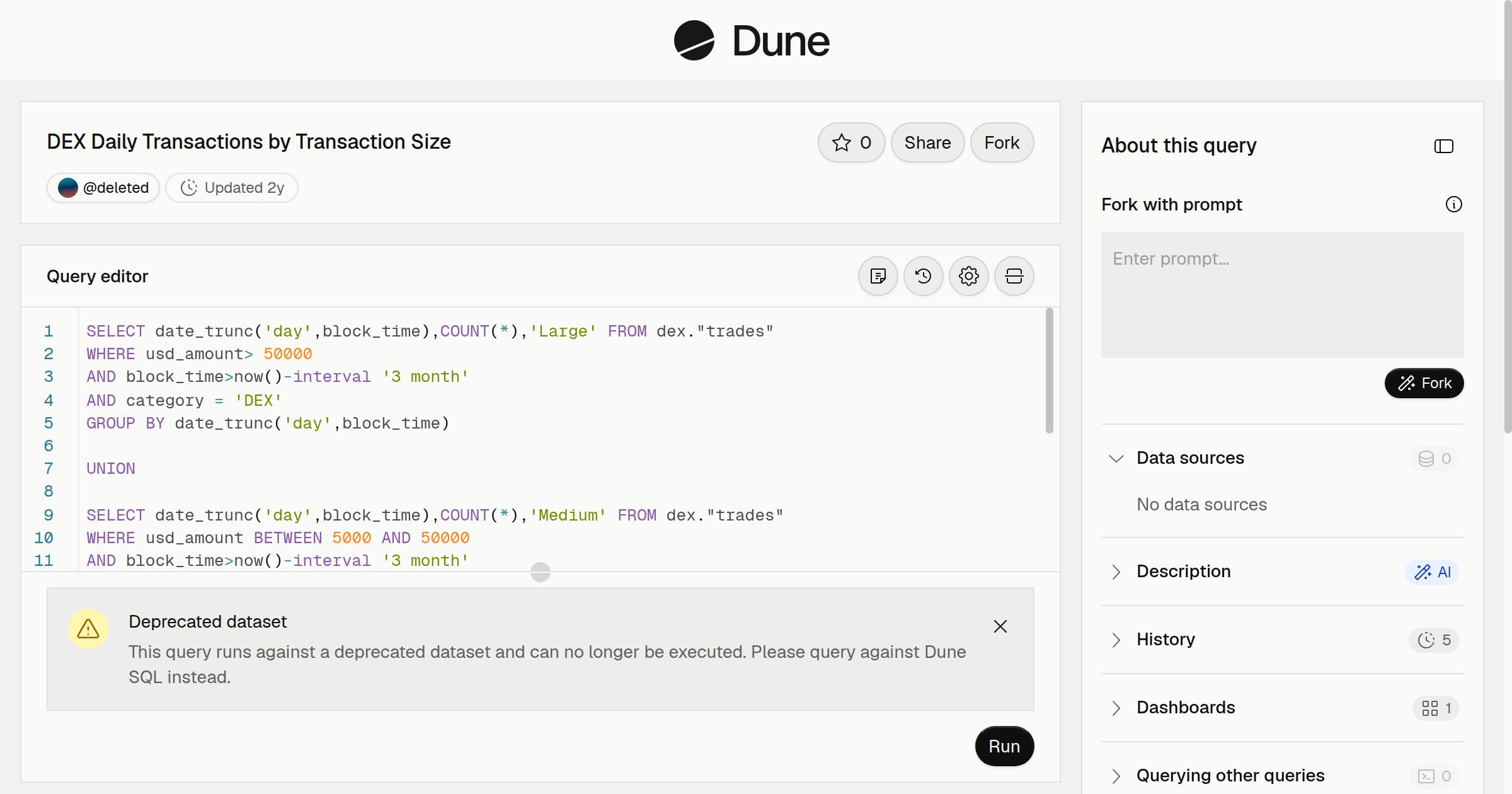This screenshot has height=794, width=1512.
Task: Click the query title DEX Daily Transactions
Action: click(249, 142)
